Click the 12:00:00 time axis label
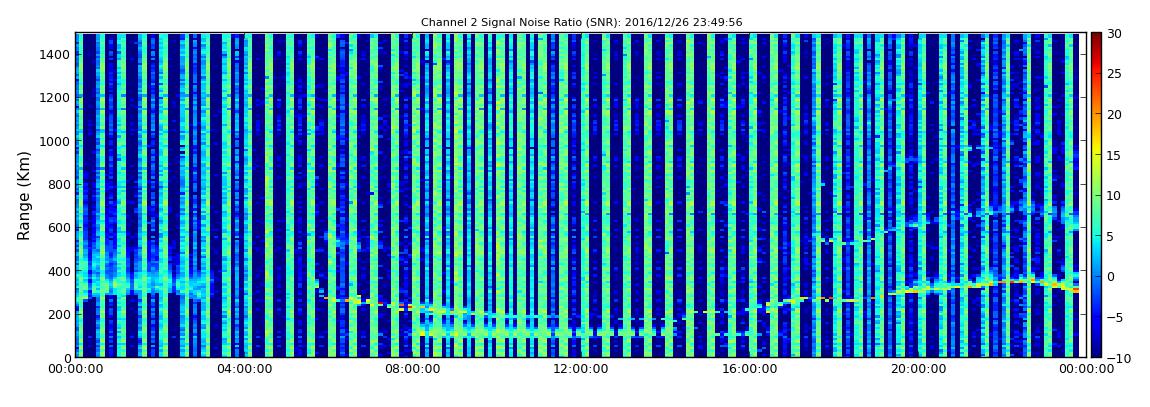The image size is (1150, 407). tap(580, 370)
